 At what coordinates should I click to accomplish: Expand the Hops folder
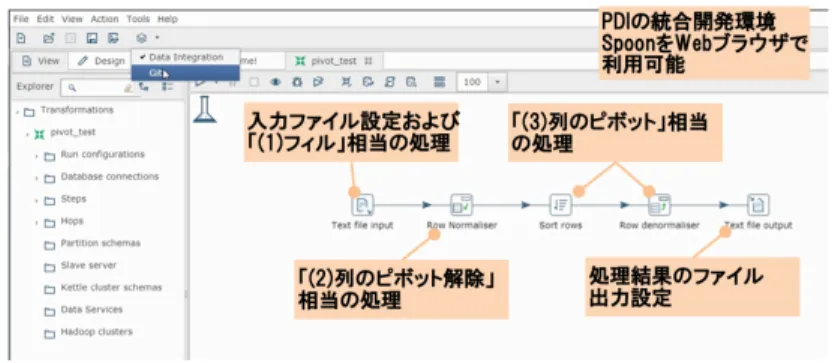(x=37, y=222)
